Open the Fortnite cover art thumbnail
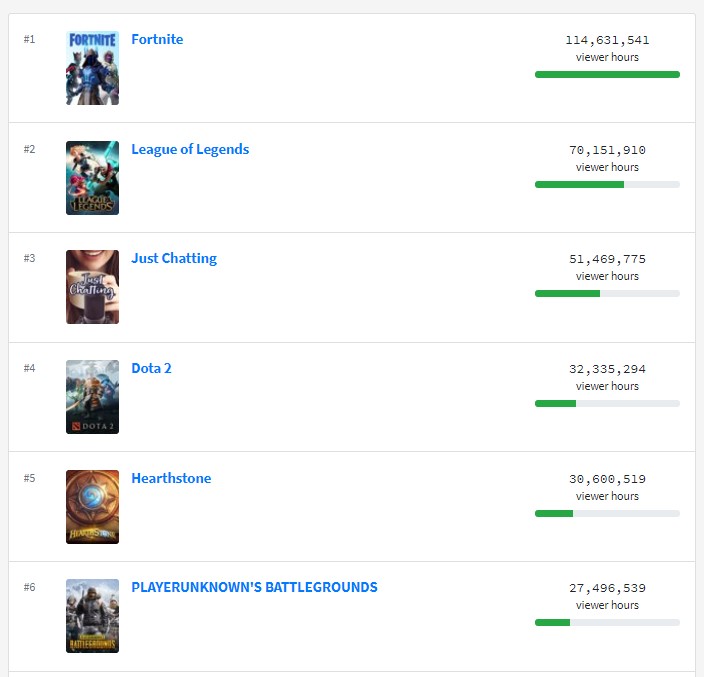 pyautogui.click(x=92, y=68)
